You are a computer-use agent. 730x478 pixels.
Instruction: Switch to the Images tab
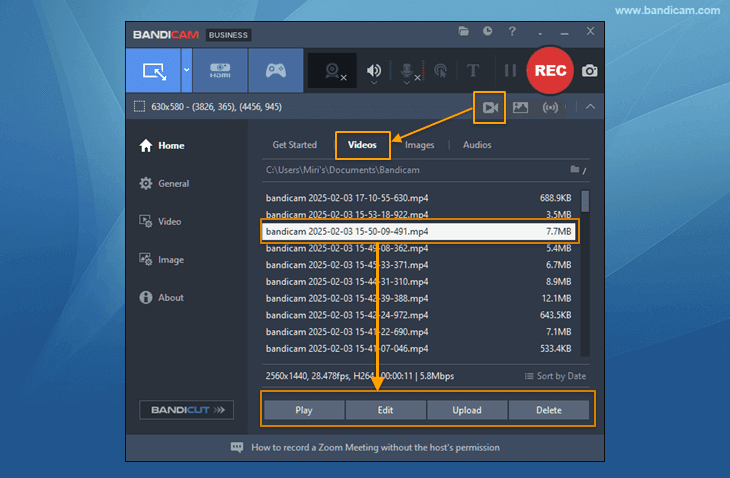419,145
